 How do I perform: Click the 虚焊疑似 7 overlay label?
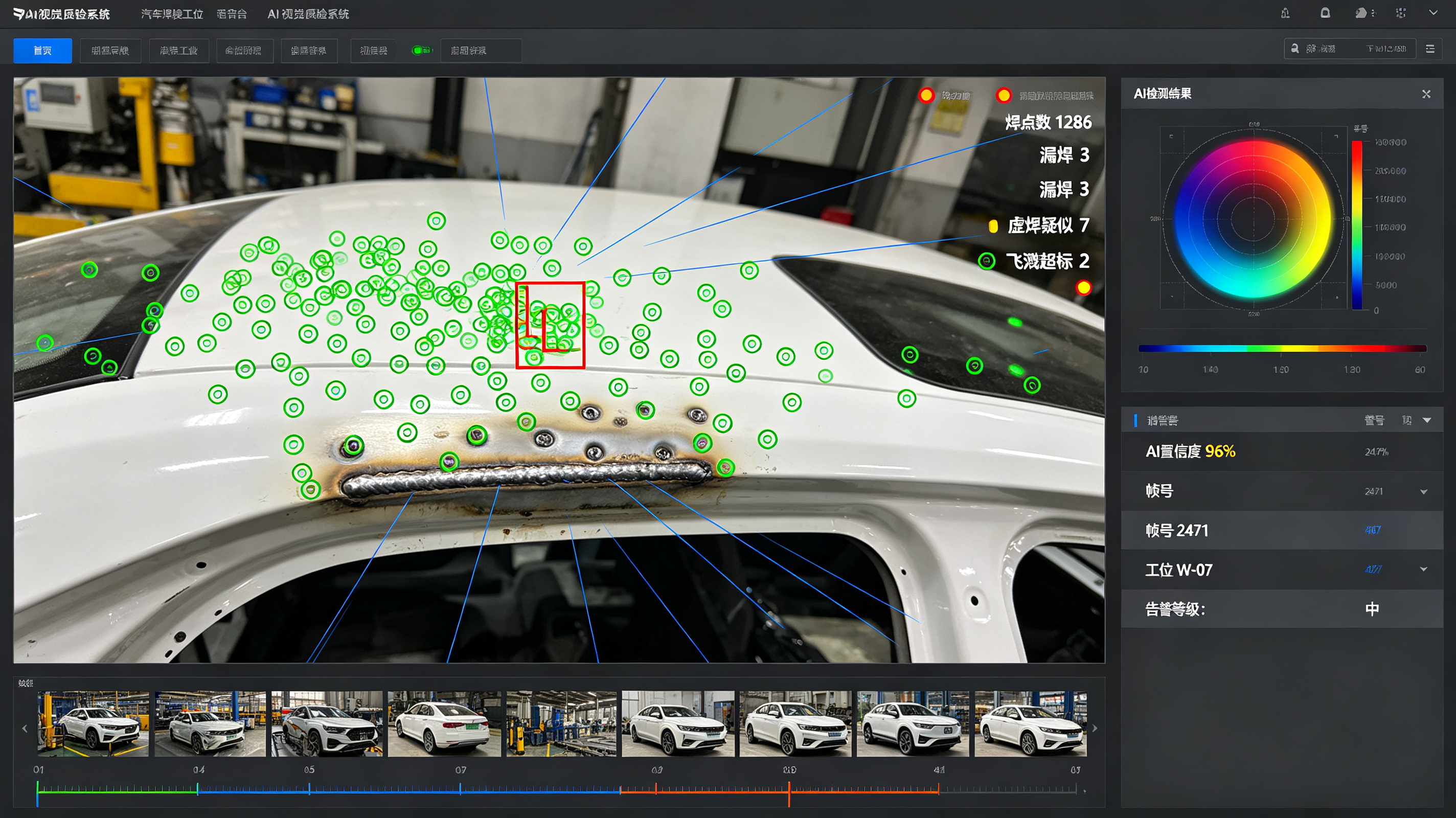click(1048, 225)
